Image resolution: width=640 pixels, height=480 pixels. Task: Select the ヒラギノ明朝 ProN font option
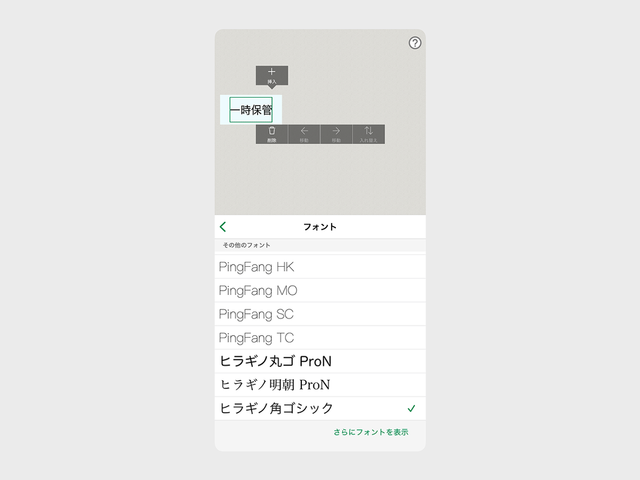coord(320,385)
